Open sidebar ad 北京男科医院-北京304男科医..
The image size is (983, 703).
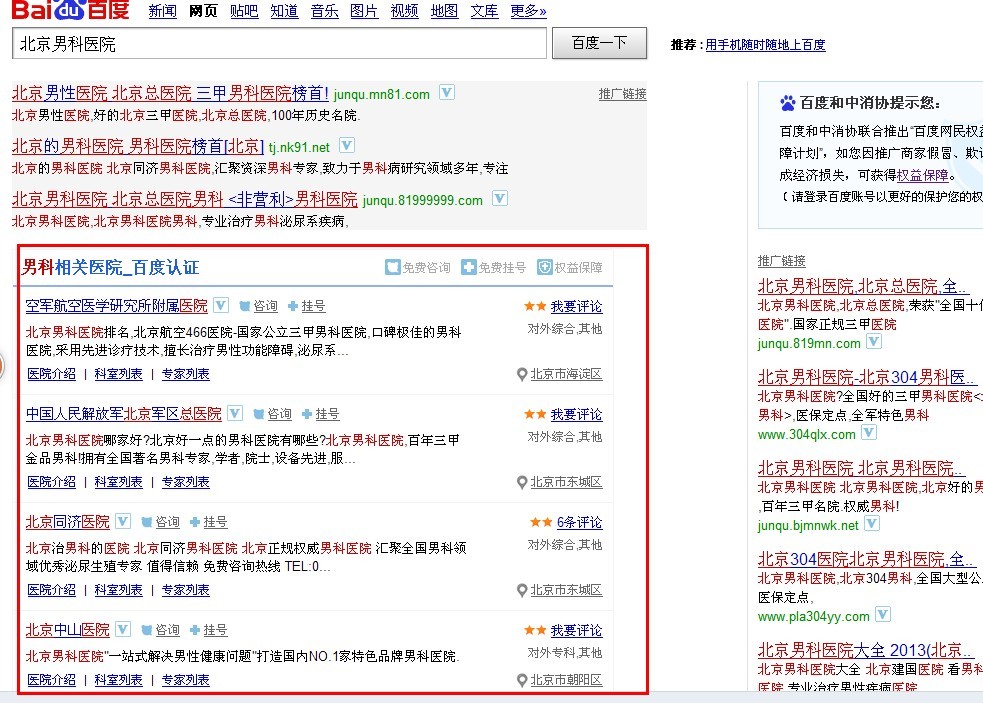coord(867,377)
